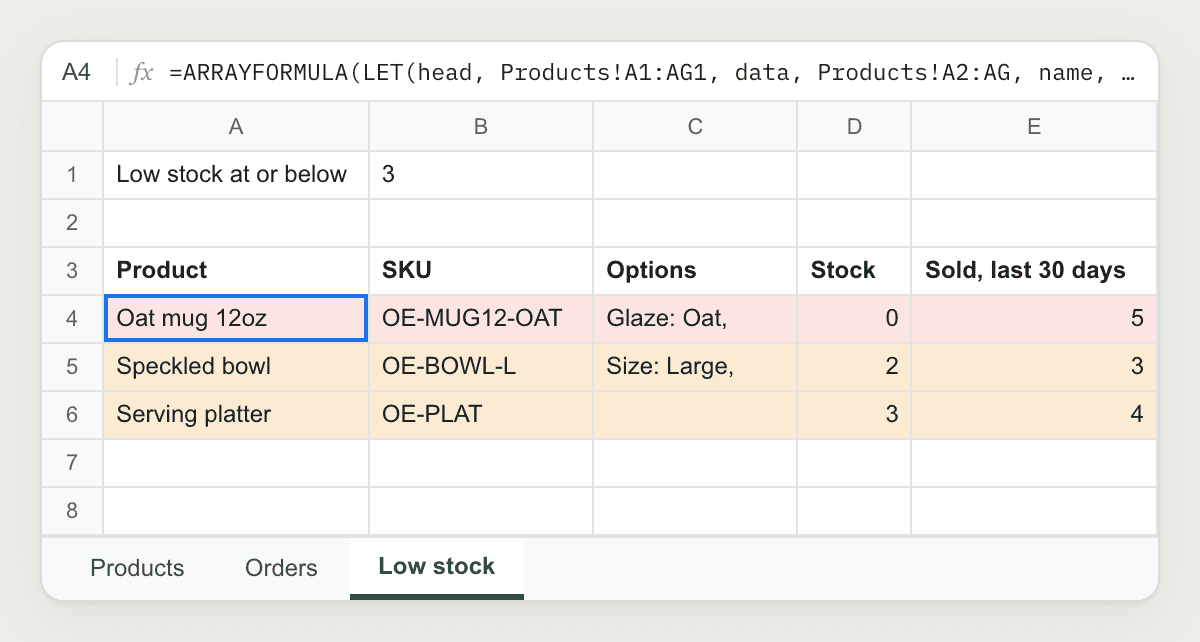The image size is (1200, 642).
Task: Click the 'OE-MUG12-OAT' SKU cell
Action: tap(481, 319)
